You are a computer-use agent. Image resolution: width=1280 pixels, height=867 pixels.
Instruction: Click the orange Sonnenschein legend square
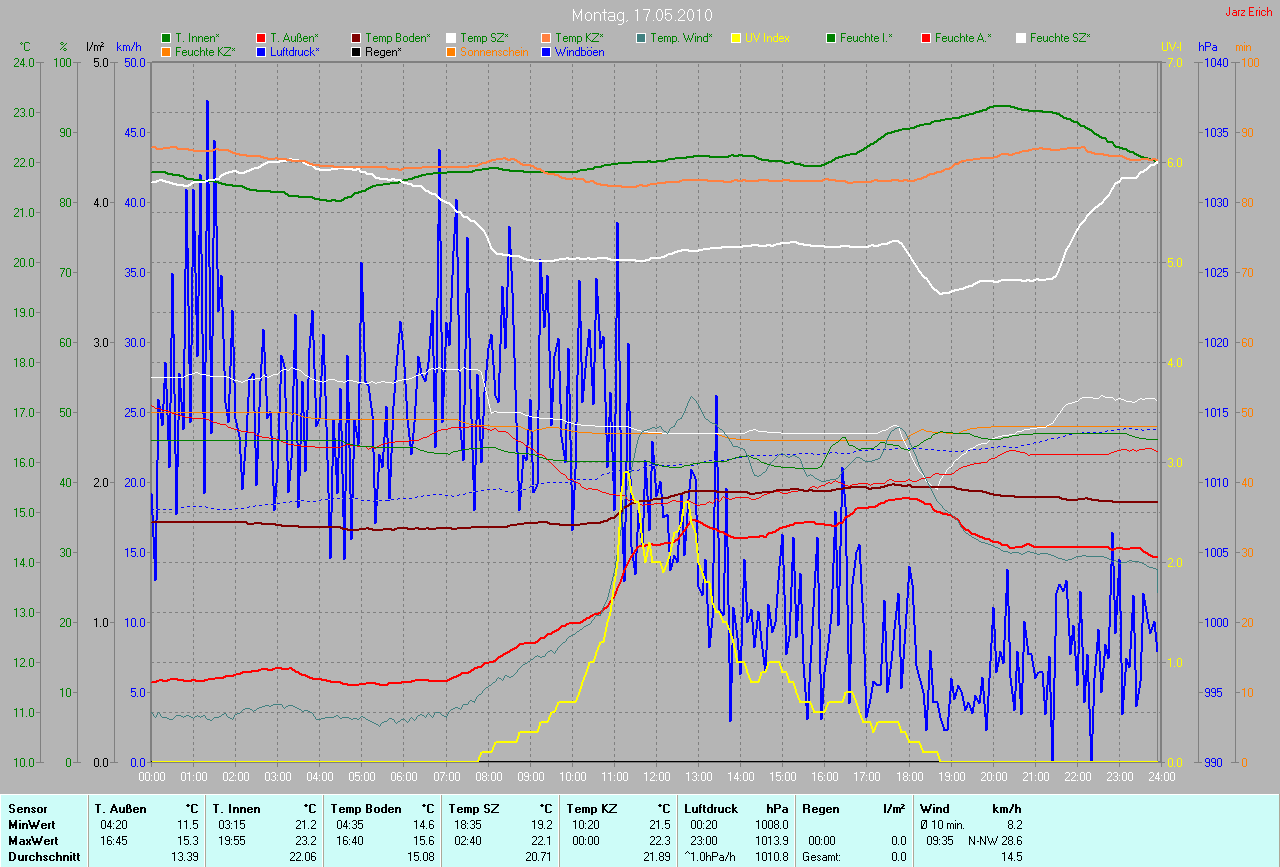coord(451,51)
